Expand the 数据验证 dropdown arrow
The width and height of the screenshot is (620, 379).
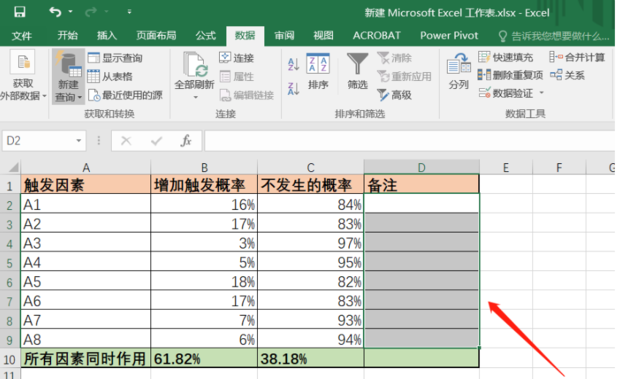pos(542,93)
